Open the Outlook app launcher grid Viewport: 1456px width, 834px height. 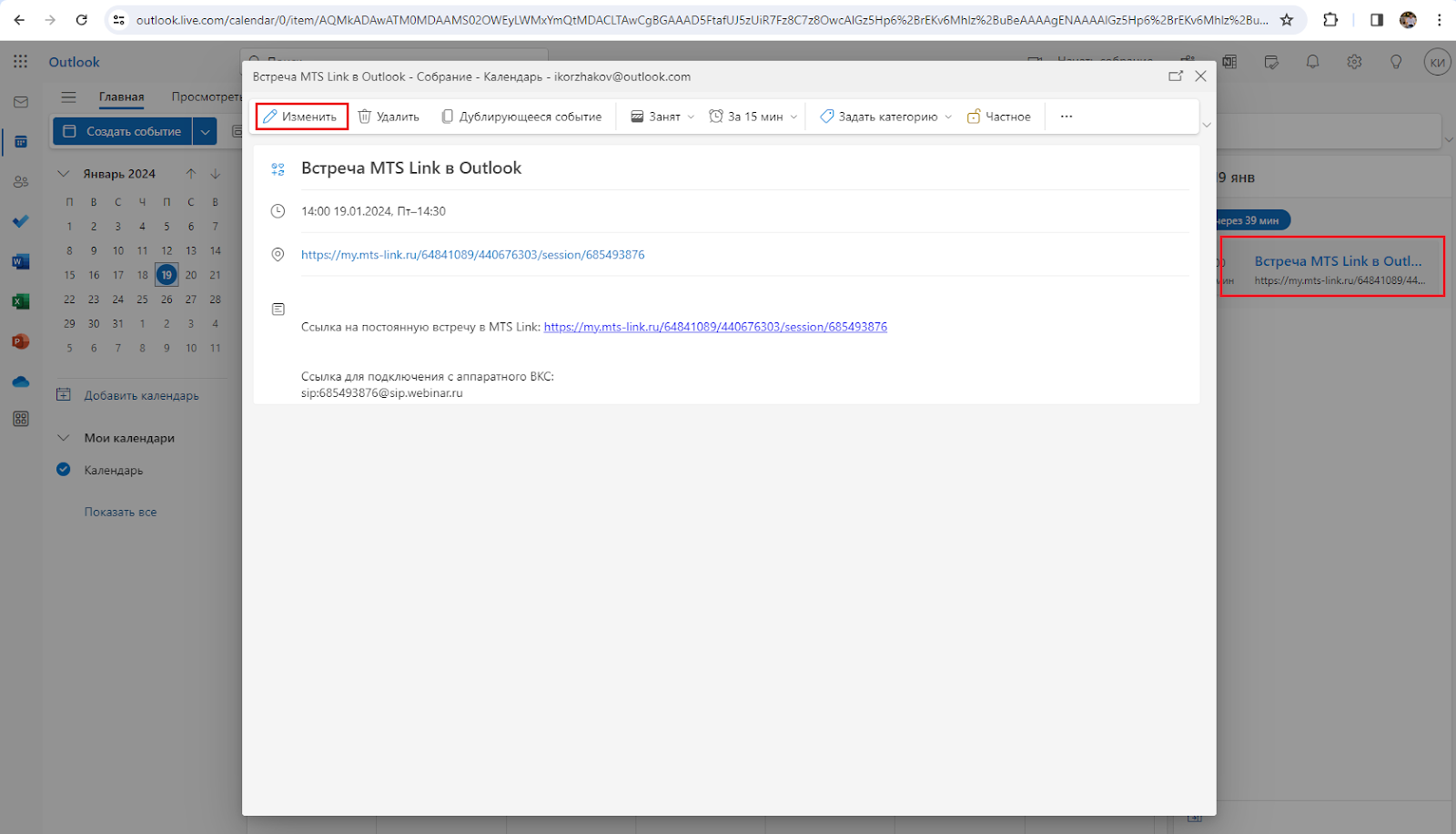coord(21,61)
